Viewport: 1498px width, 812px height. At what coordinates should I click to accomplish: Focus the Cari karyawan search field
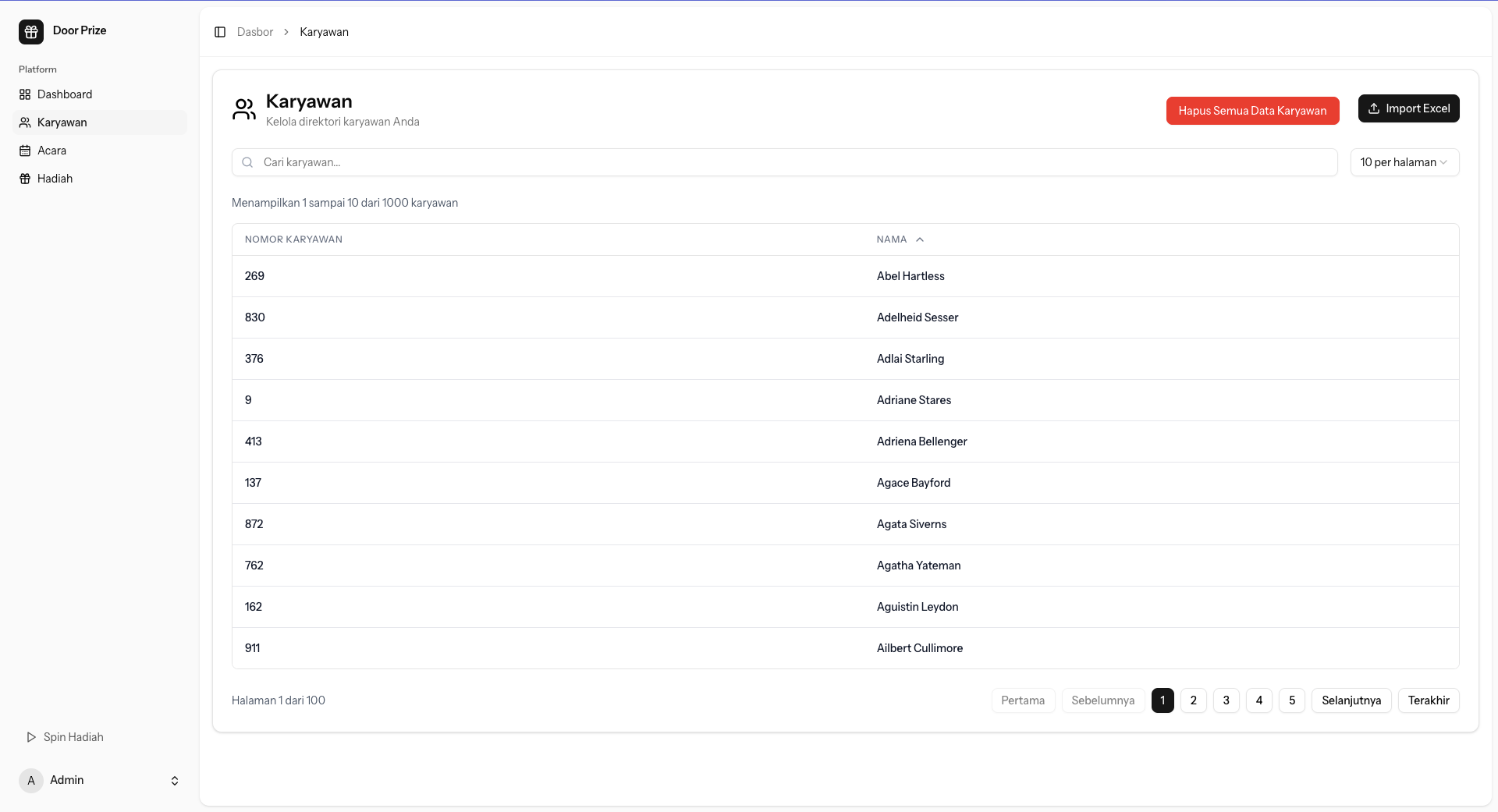785,162
